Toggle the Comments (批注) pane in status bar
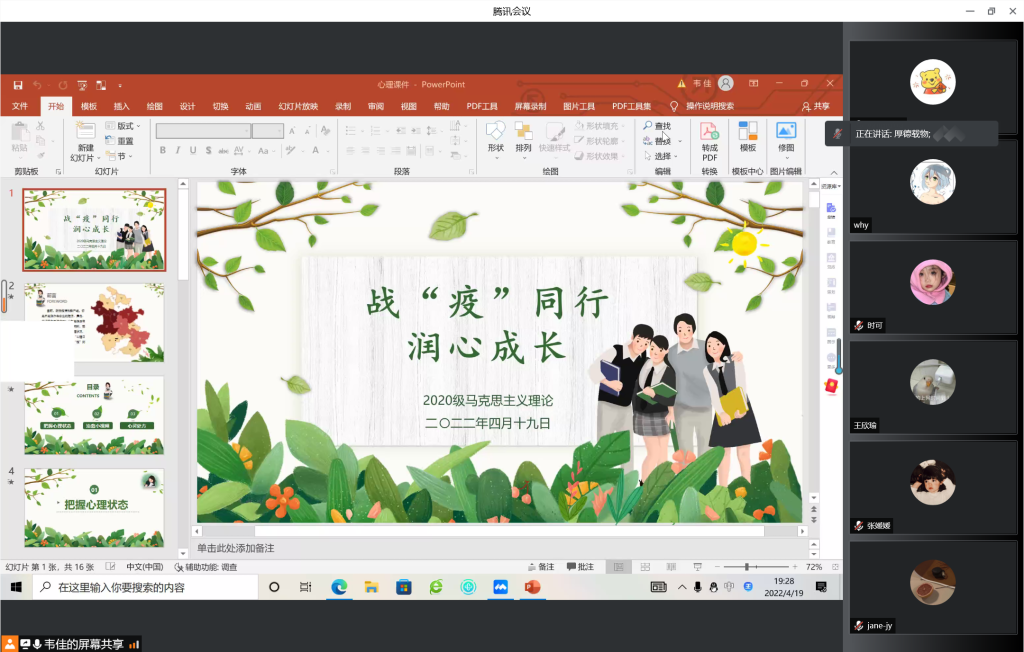1024x652 pixels. coord(580,566)
